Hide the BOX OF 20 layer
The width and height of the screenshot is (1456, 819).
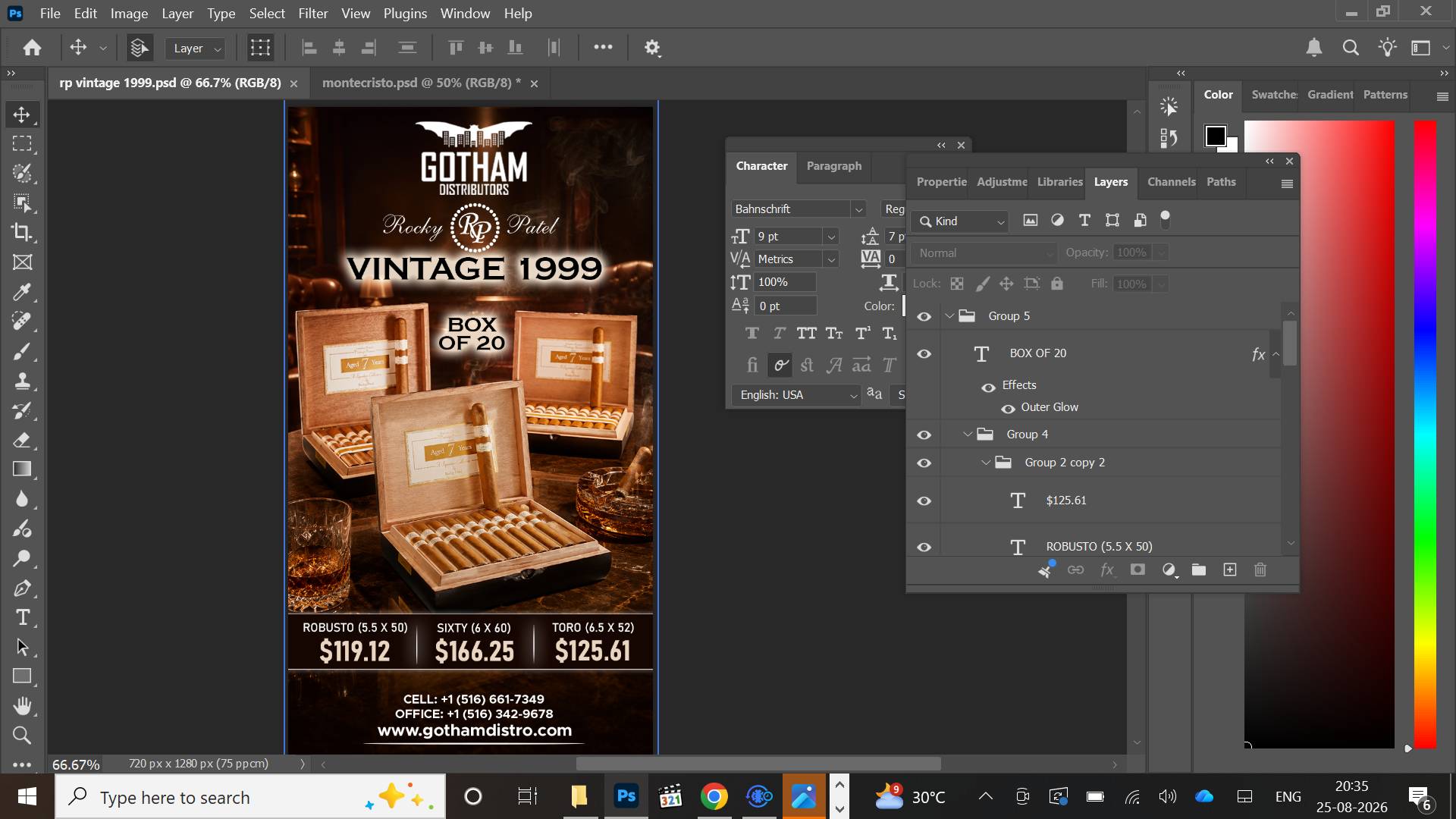click(924, 354)
